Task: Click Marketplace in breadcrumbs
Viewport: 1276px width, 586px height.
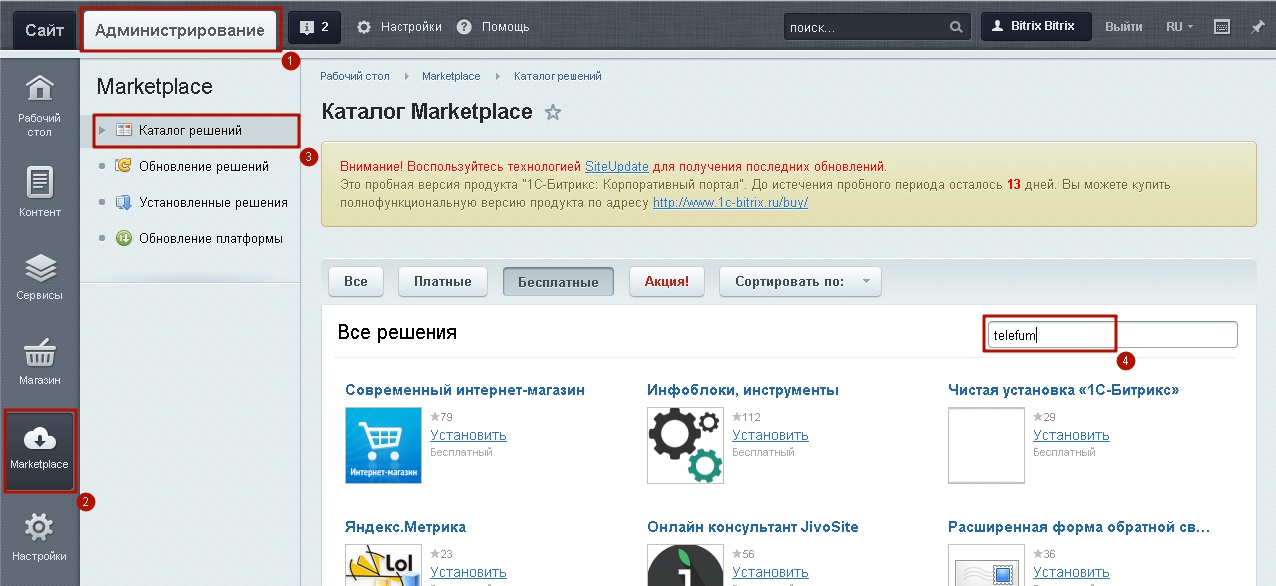Action: 451,76
